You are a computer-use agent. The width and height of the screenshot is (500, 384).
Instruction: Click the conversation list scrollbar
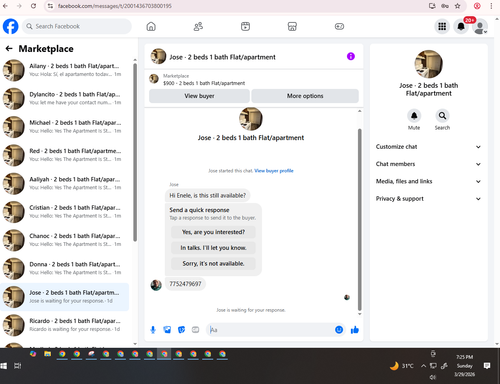point(135,152)
